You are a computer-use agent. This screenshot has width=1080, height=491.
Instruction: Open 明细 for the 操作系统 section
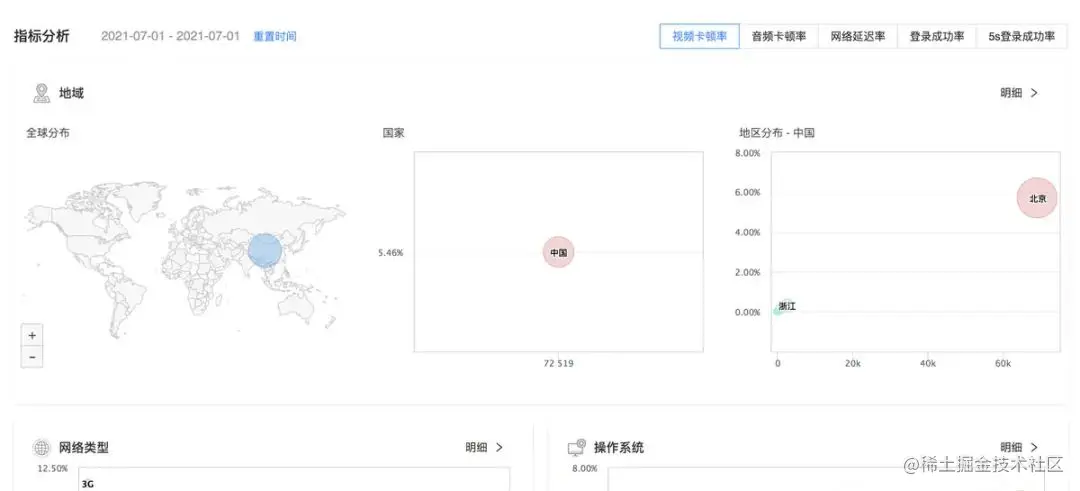[1011, 448]
